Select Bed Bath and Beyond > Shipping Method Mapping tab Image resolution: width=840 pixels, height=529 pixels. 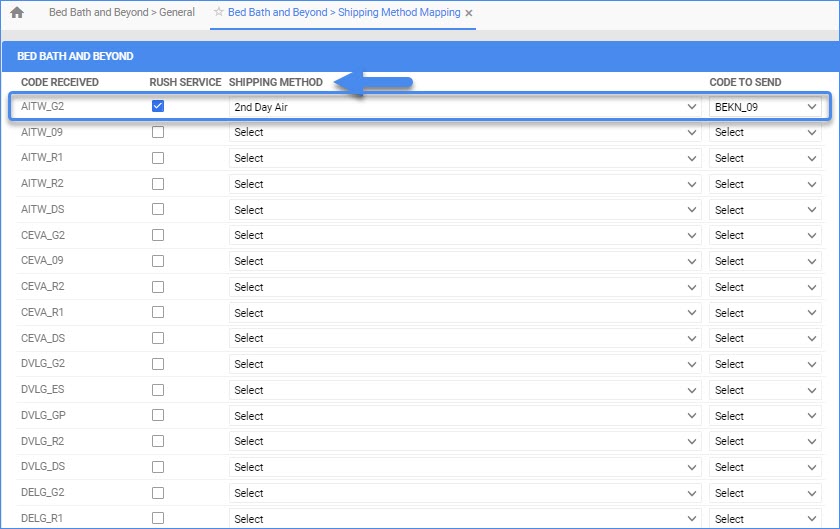(x=344, y=12)
